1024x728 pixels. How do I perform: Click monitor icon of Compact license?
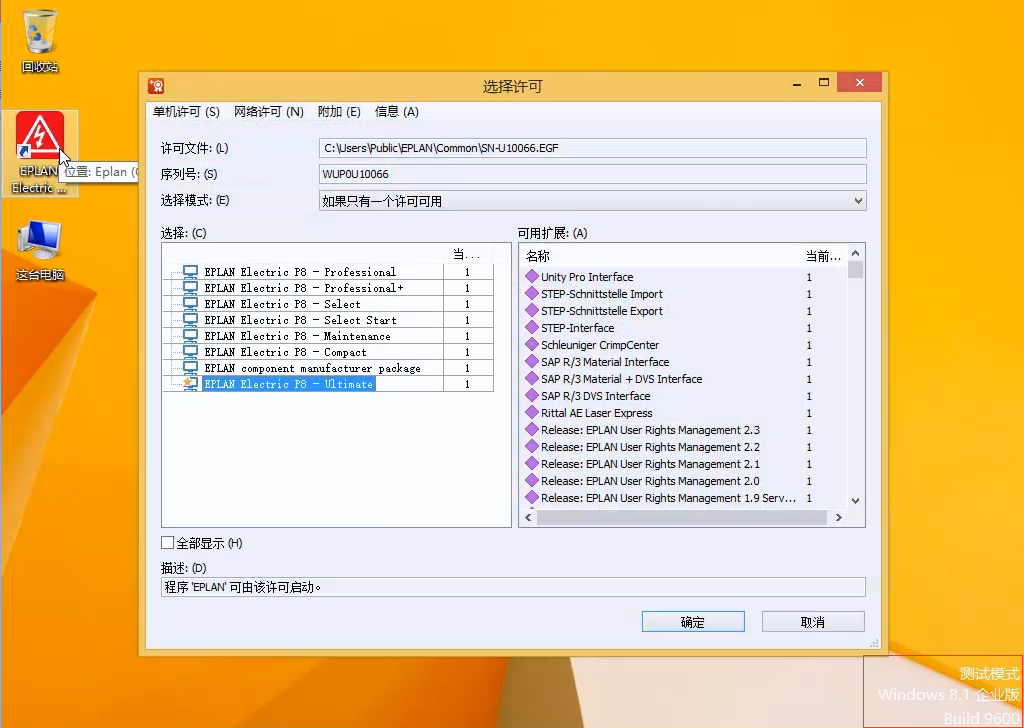(x=190, y=352)
